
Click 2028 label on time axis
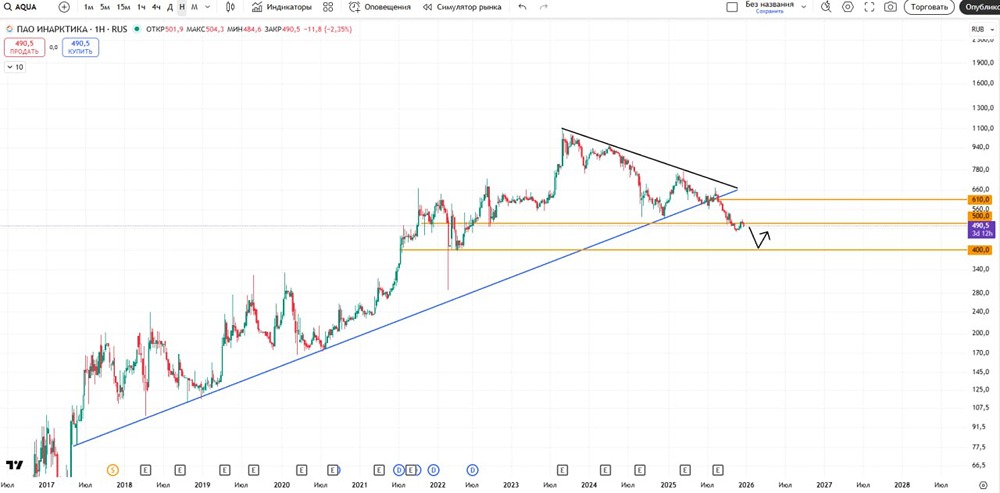coord(902,485)
